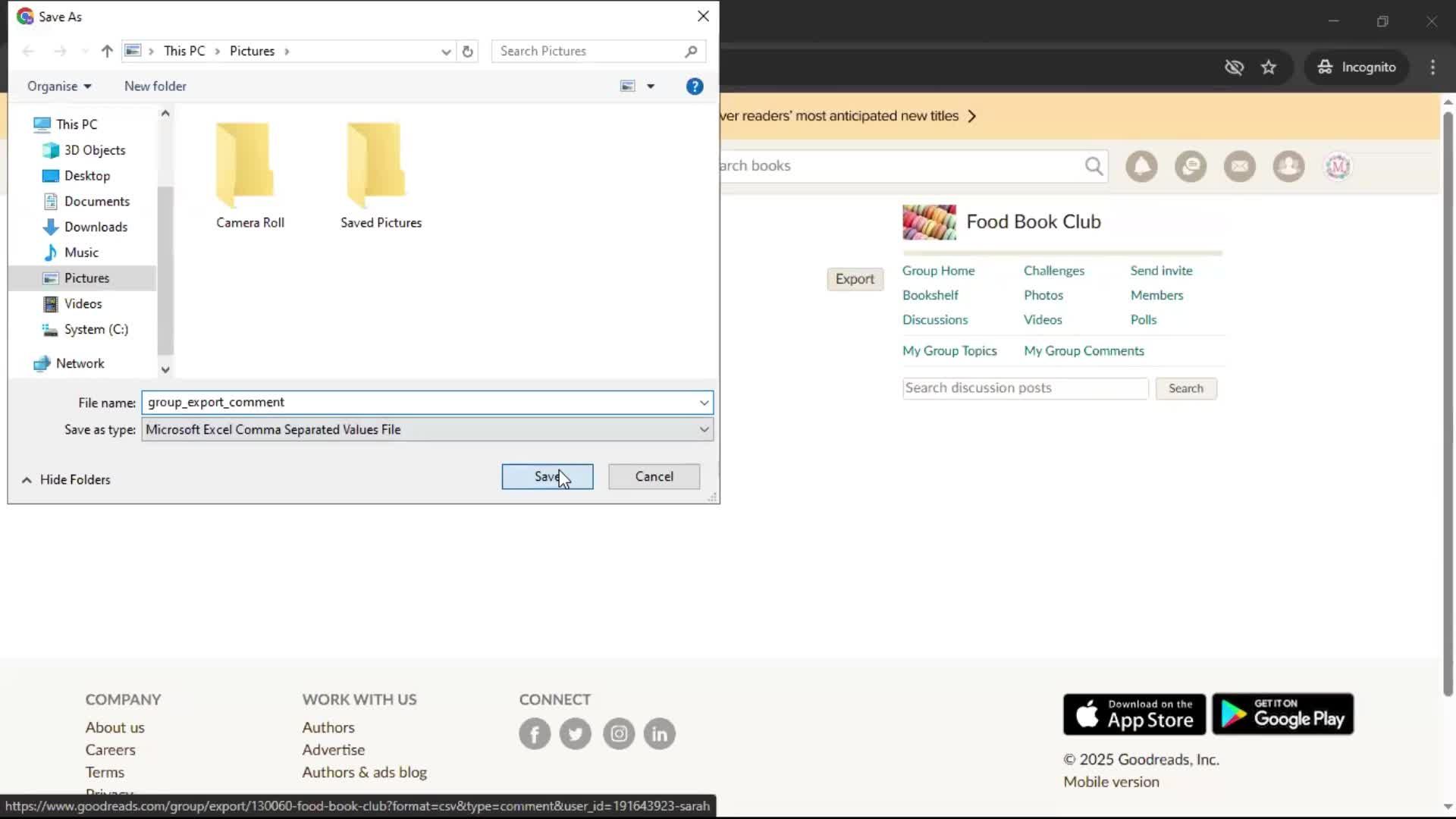
Task: Click the Goodreads page vertical scrollbar
Action: coord(1448,403)
